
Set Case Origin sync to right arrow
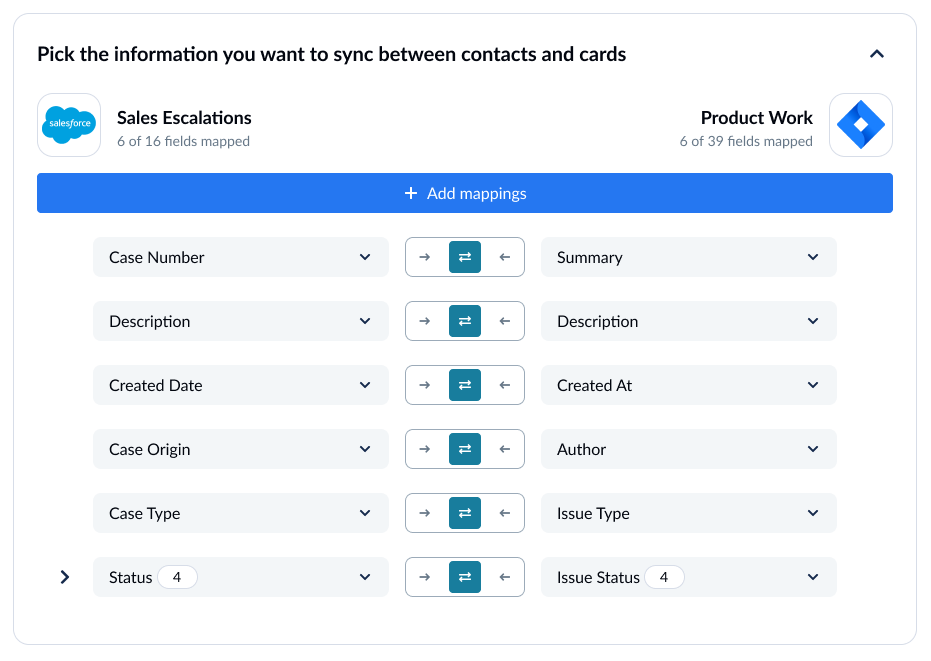point(425,450)
